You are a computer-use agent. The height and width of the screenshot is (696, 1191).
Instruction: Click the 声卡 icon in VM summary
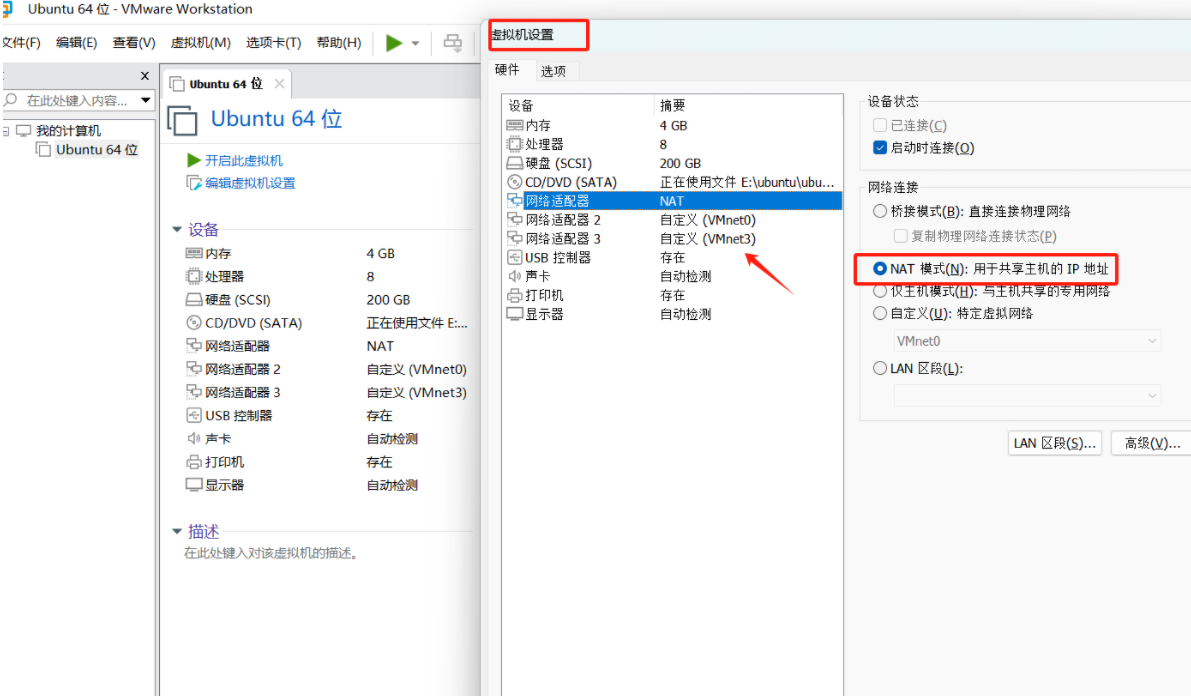click(194, 438)
